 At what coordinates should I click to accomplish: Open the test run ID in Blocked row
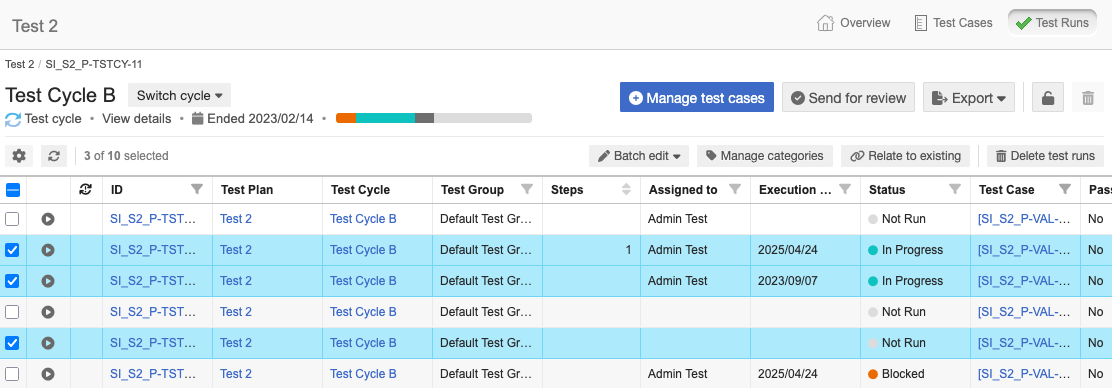(x=153, y=374)
